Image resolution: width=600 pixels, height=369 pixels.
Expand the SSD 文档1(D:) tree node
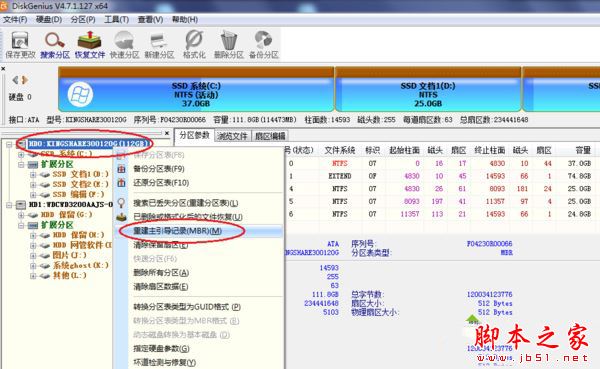click(x=33, y=175)
